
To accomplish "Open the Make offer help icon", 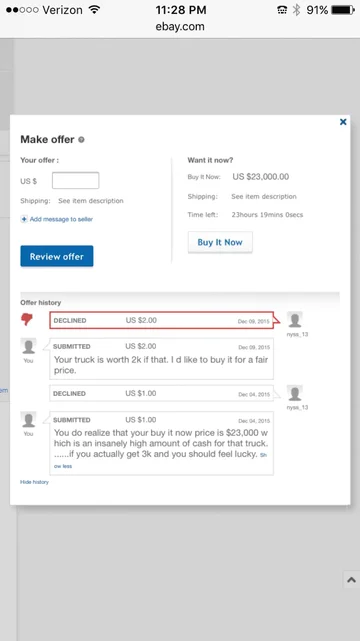I will (x=81, y=140).
